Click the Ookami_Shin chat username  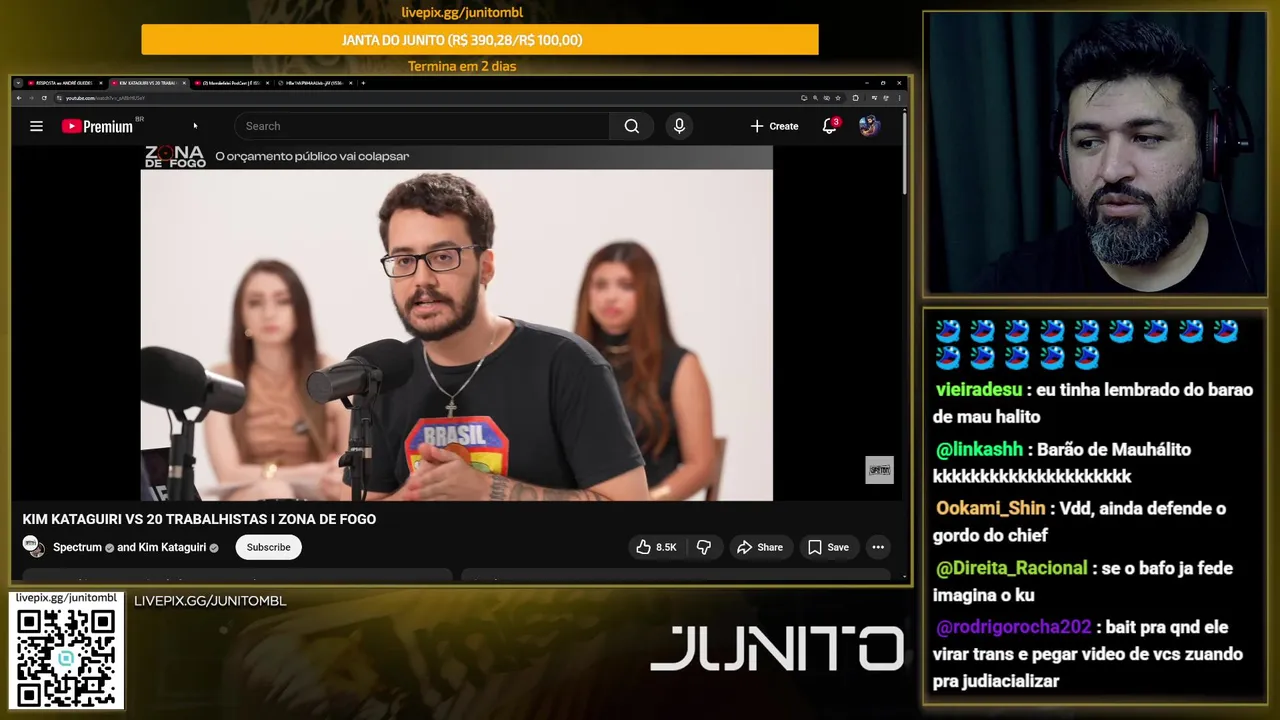coord(990,508)
